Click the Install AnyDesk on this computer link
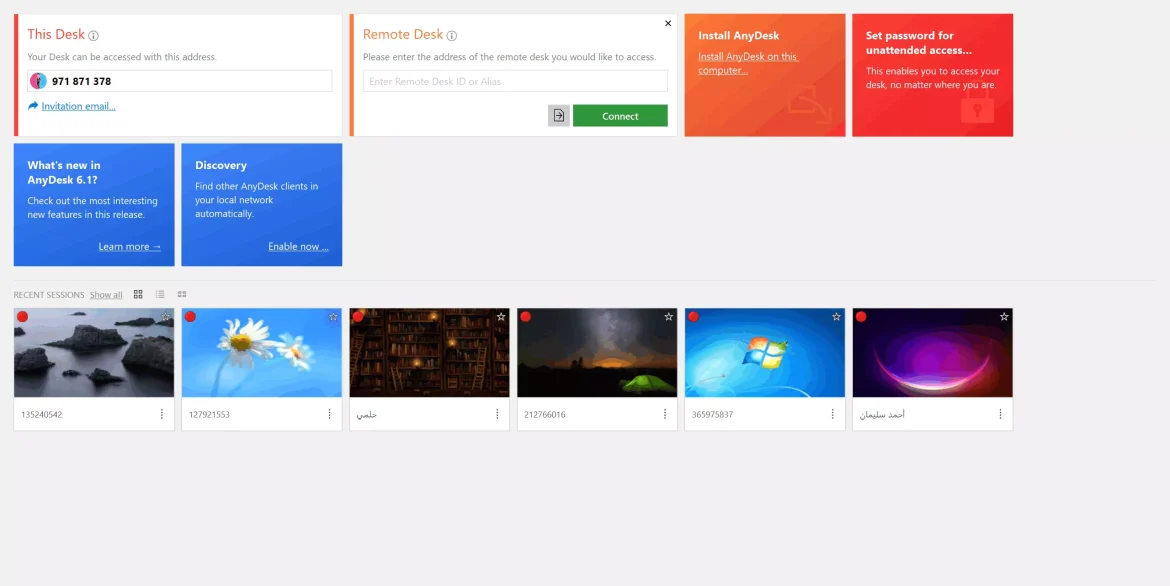The width and height of the screenshot is (1170, 586). (748, 63)
